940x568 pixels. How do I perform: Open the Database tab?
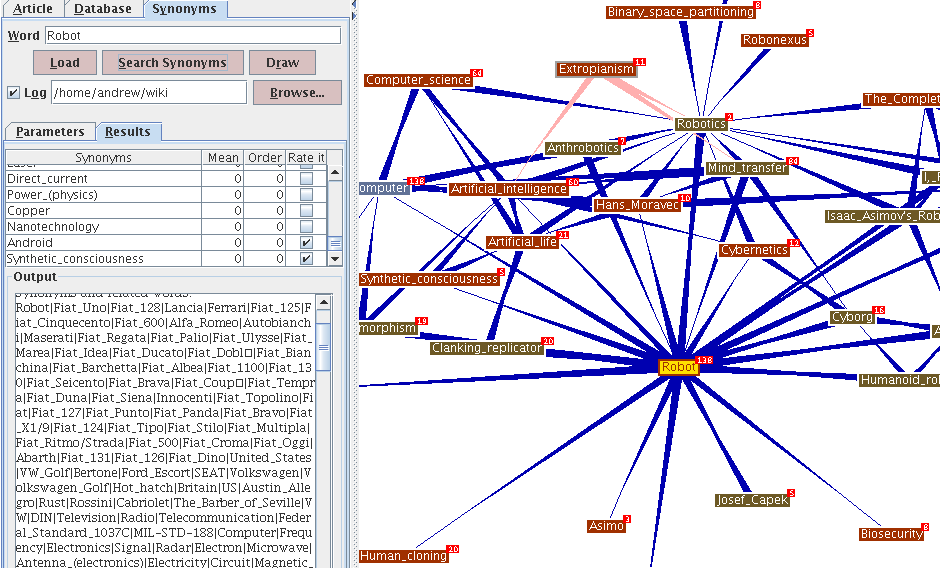[x=103, y=8]
